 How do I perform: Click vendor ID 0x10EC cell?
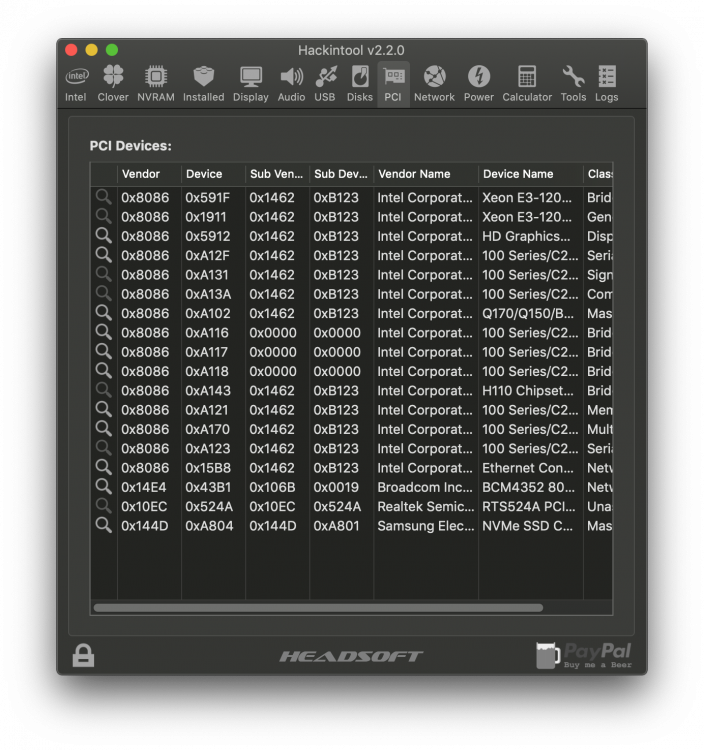[144, 507]
